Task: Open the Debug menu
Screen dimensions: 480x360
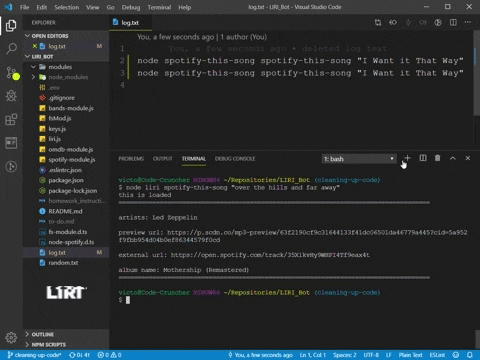Action: (131, 7)
